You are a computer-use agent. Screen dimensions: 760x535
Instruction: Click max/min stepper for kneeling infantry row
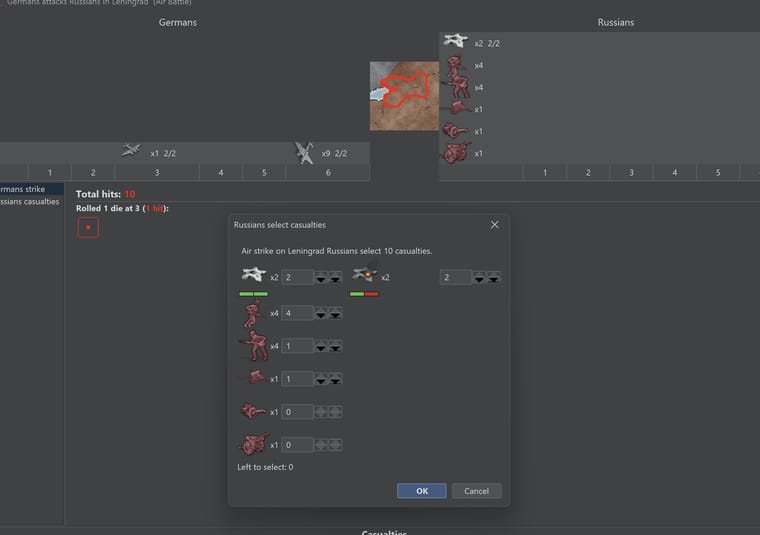point(335,313)
